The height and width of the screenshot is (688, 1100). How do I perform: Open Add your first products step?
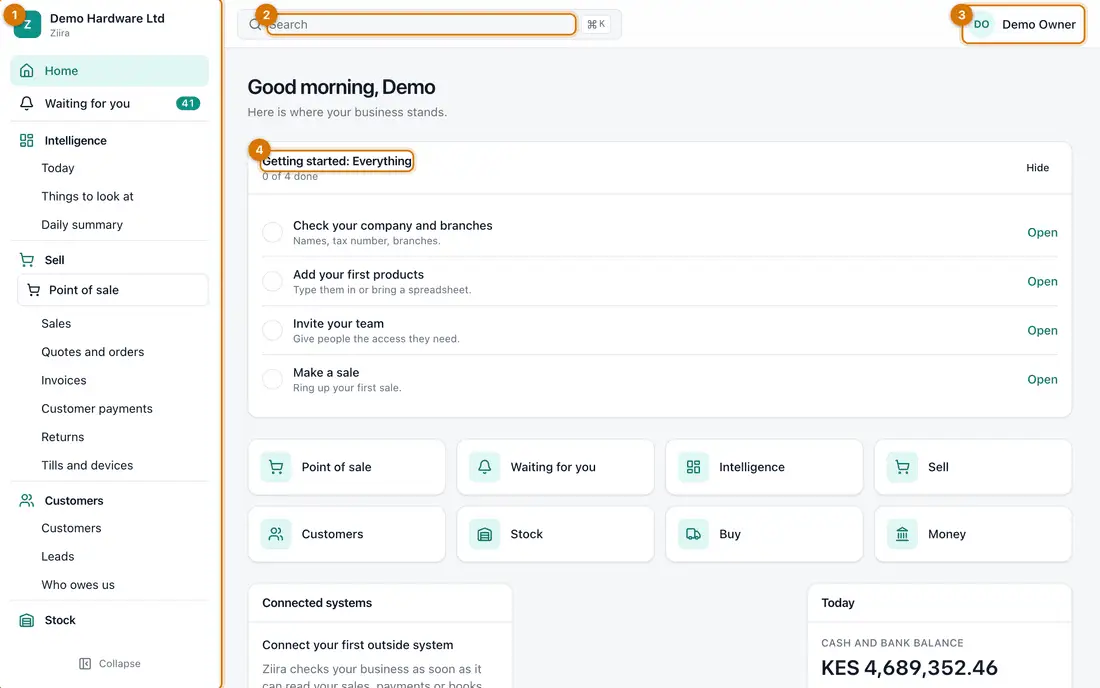pos(1042,281)
